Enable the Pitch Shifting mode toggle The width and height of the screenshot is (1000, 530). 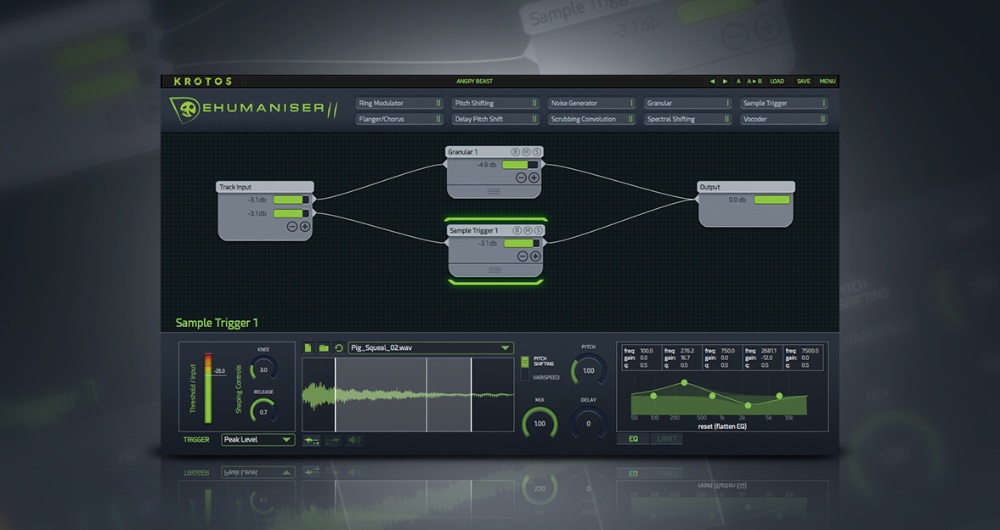click(525, 361)
